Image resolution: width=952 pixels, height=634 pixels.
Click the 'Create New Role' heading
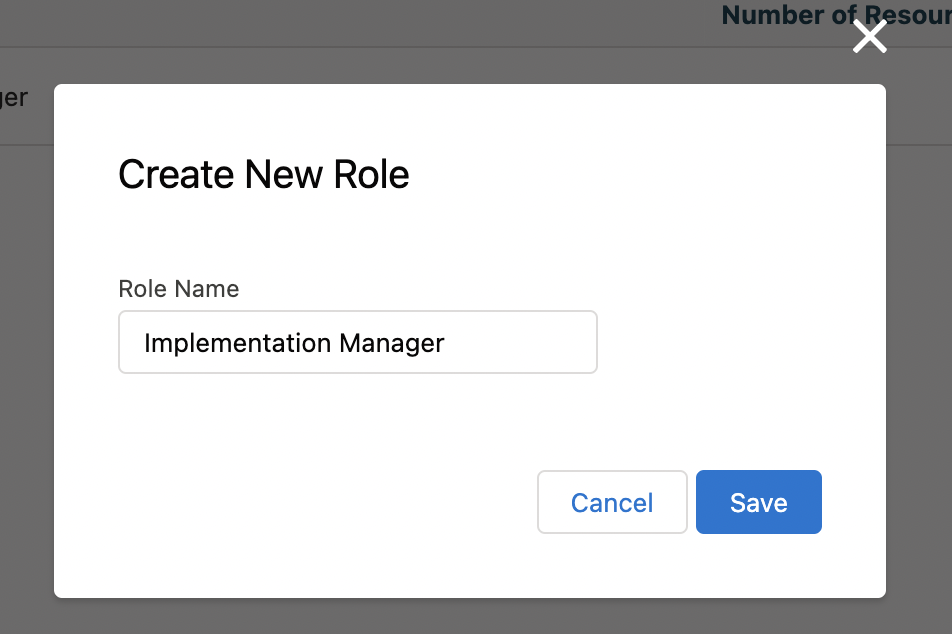(264, 174)
